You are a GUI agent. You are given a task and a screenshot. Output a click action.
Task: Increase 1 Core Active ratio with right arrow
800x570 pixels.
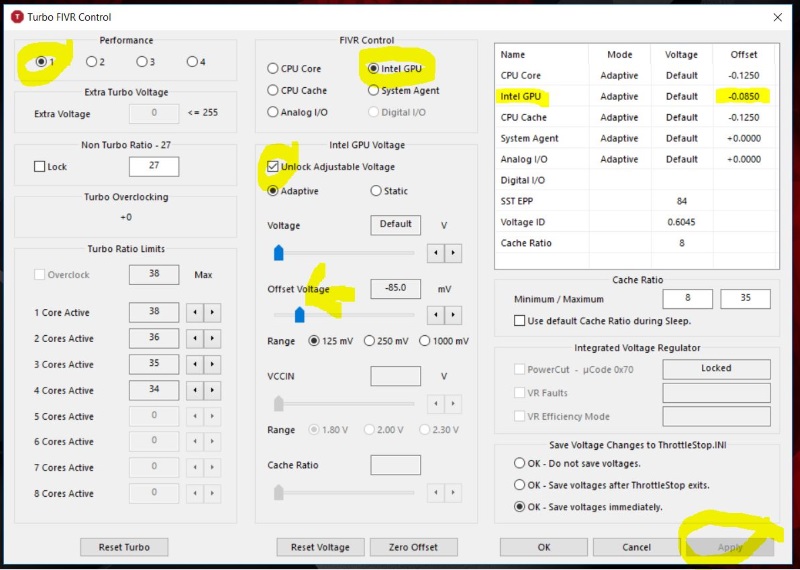coord(212,312)
